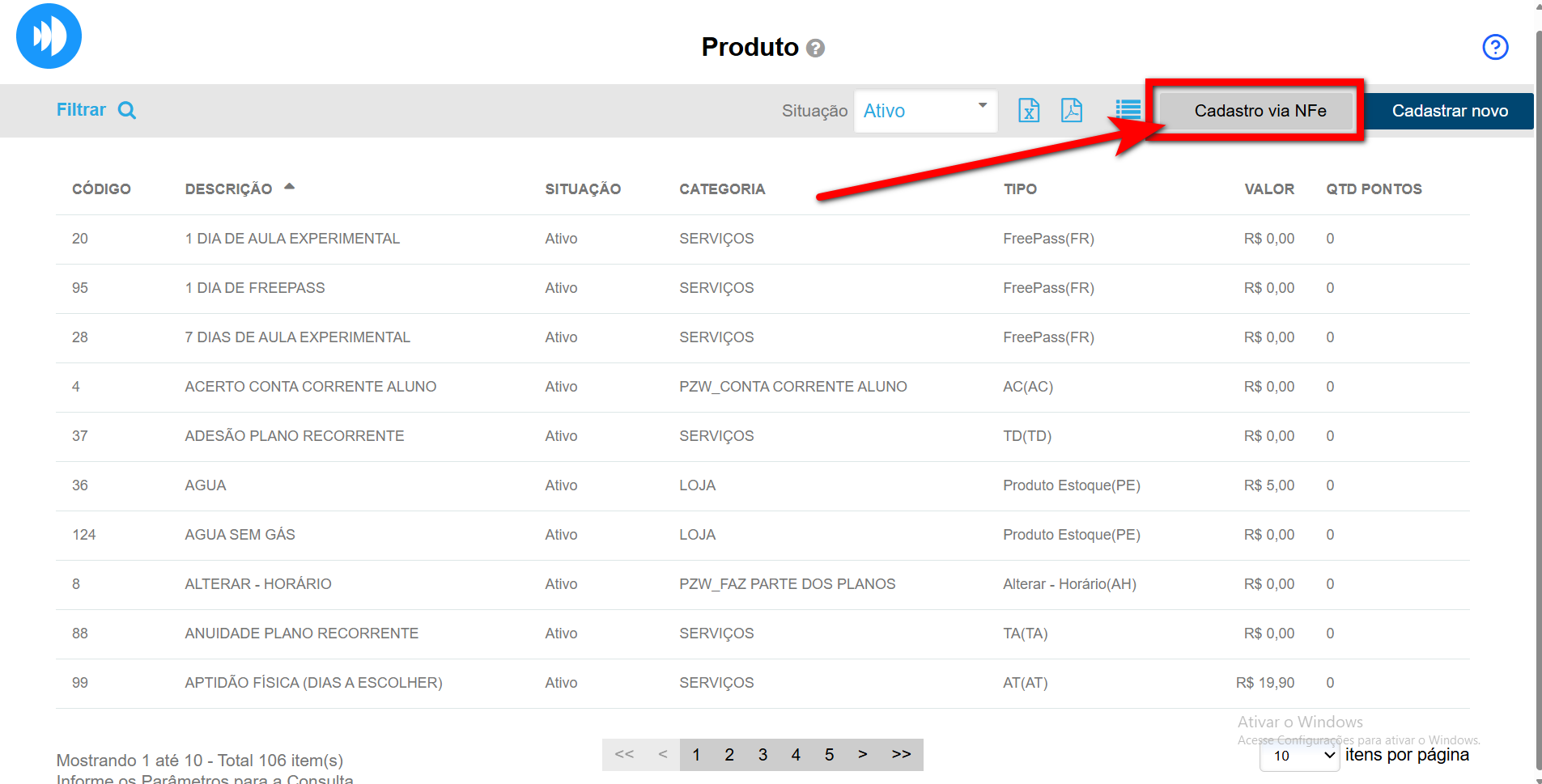Click the blue app logo icon
The width and height of the screenshot is (1542, 784).
pos(49,36)
